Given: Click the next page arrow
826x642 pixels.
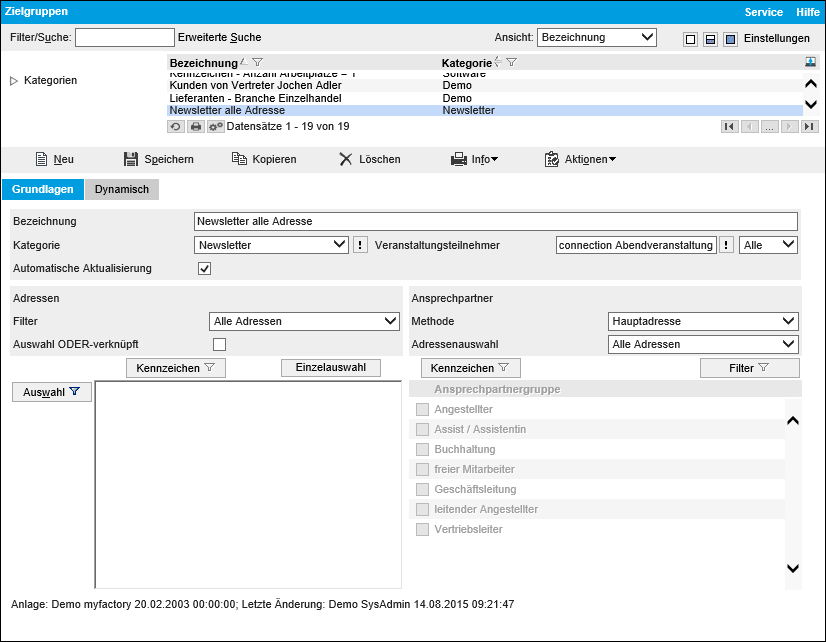Looking at the screenshot, I should (x=790, y=126).
